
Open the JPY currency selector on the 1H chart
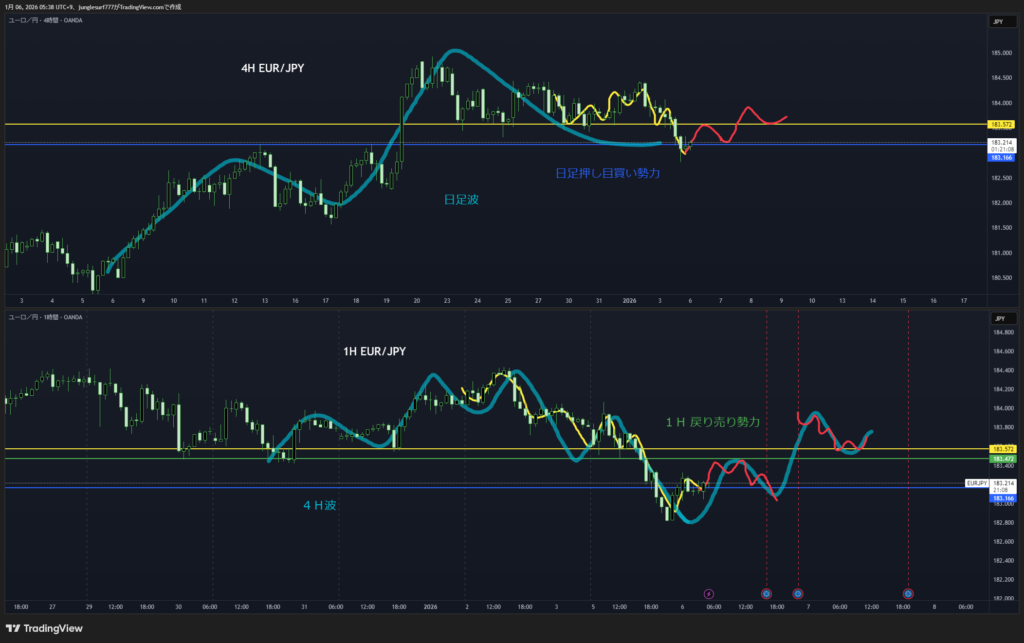(1000, 318)
